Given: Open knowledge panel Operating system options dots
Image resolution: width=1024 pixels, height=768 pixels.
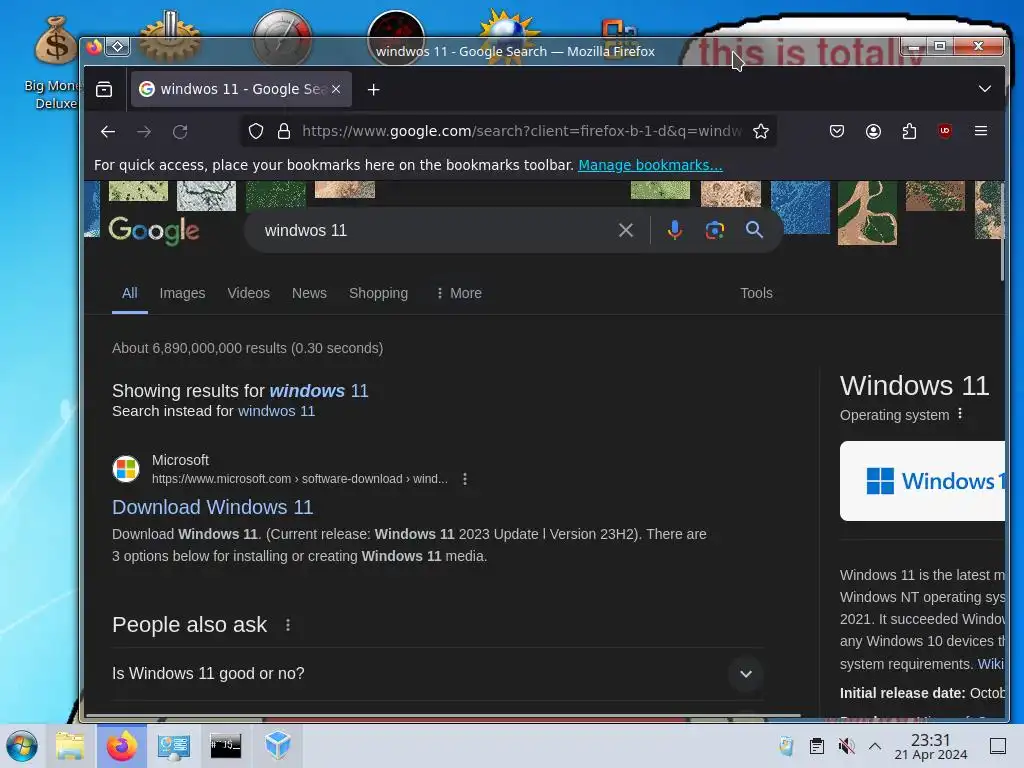Looking at the screenshot, I should (x=960, y=414).
